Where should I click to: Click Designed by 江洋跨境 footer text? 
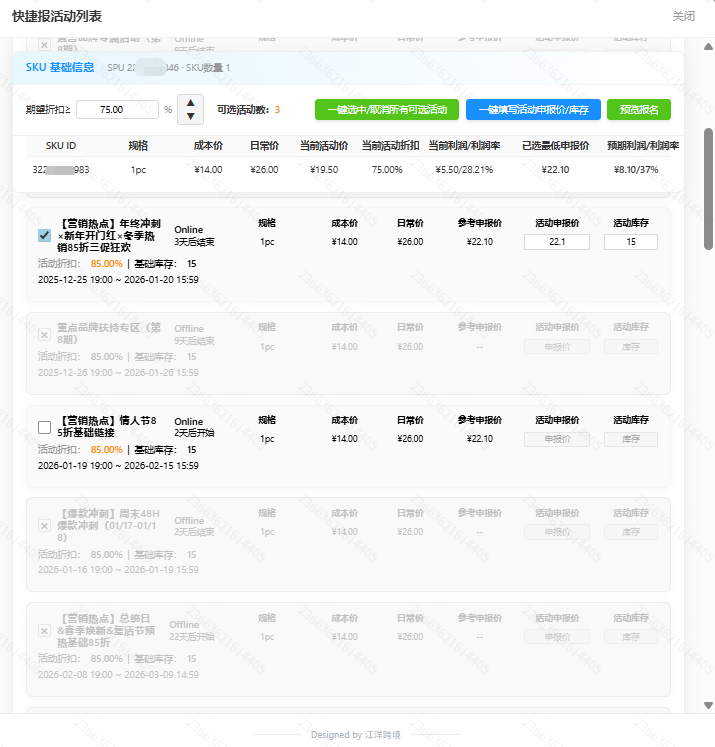pyautogui.click(x=356, y=735)
